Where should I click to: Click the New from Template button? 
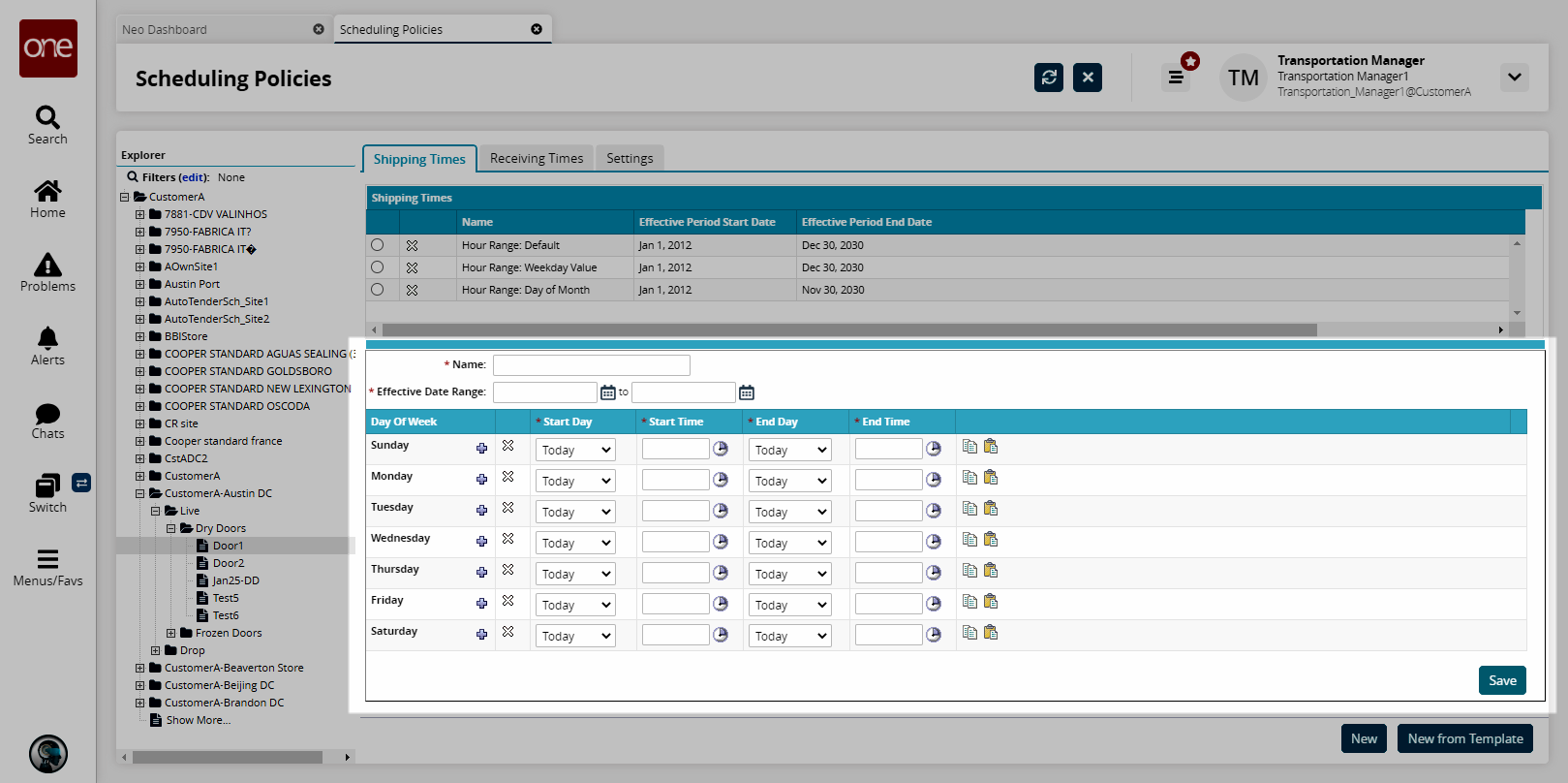[1464, 738]
